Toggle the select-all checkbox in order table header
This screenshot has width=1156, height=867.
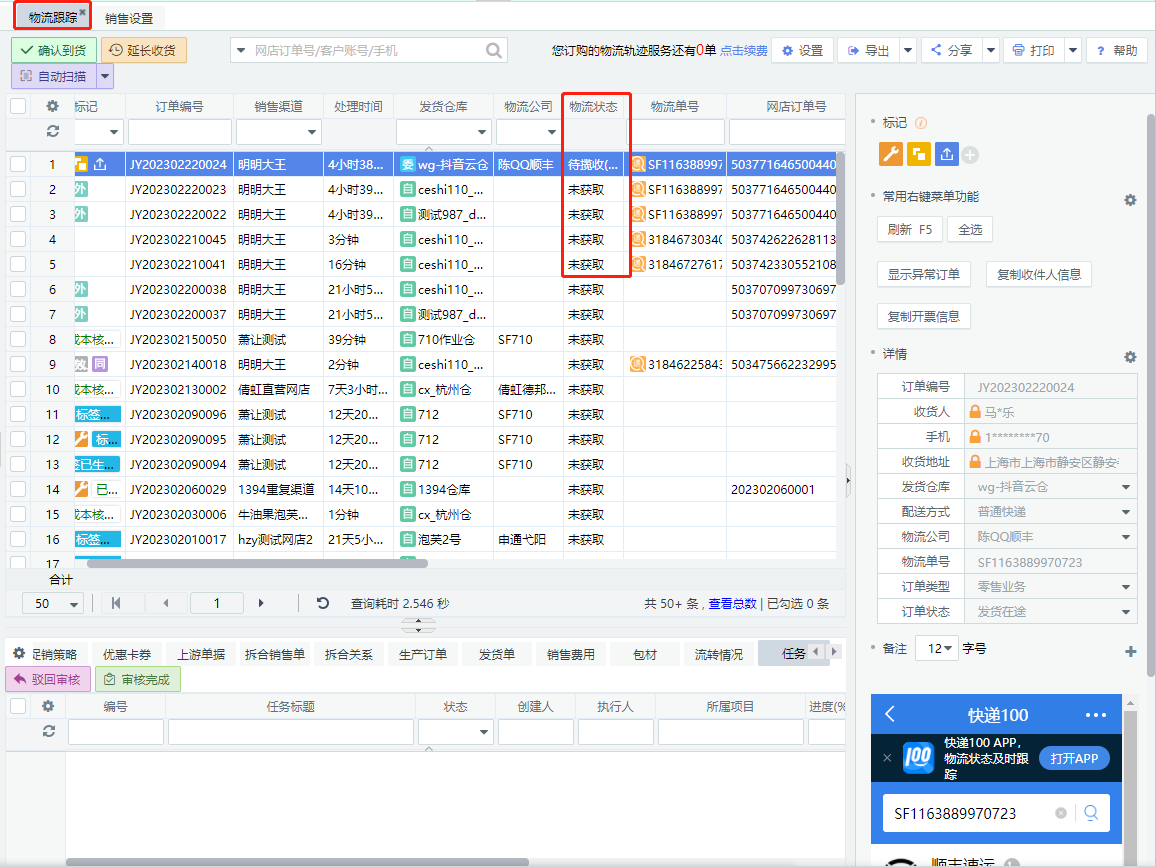click(18, 106)
